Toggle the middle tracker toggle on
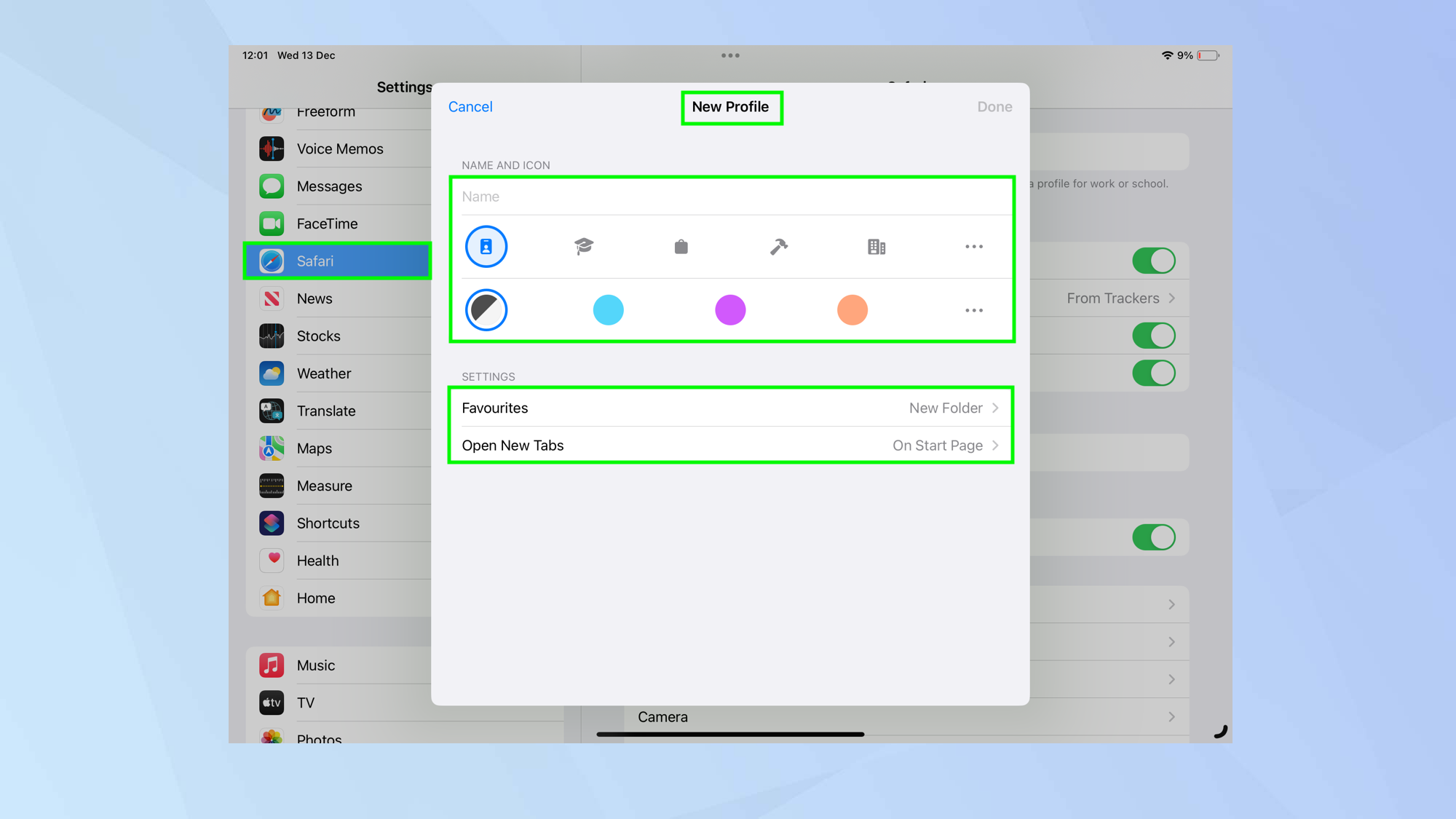1456x819 pixels. 1153,335
